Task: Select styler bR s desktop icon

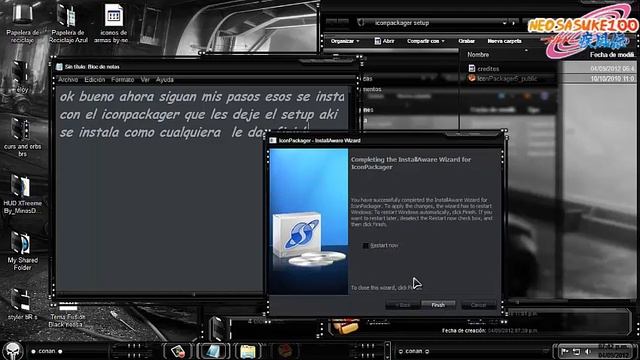Action: 22,304
